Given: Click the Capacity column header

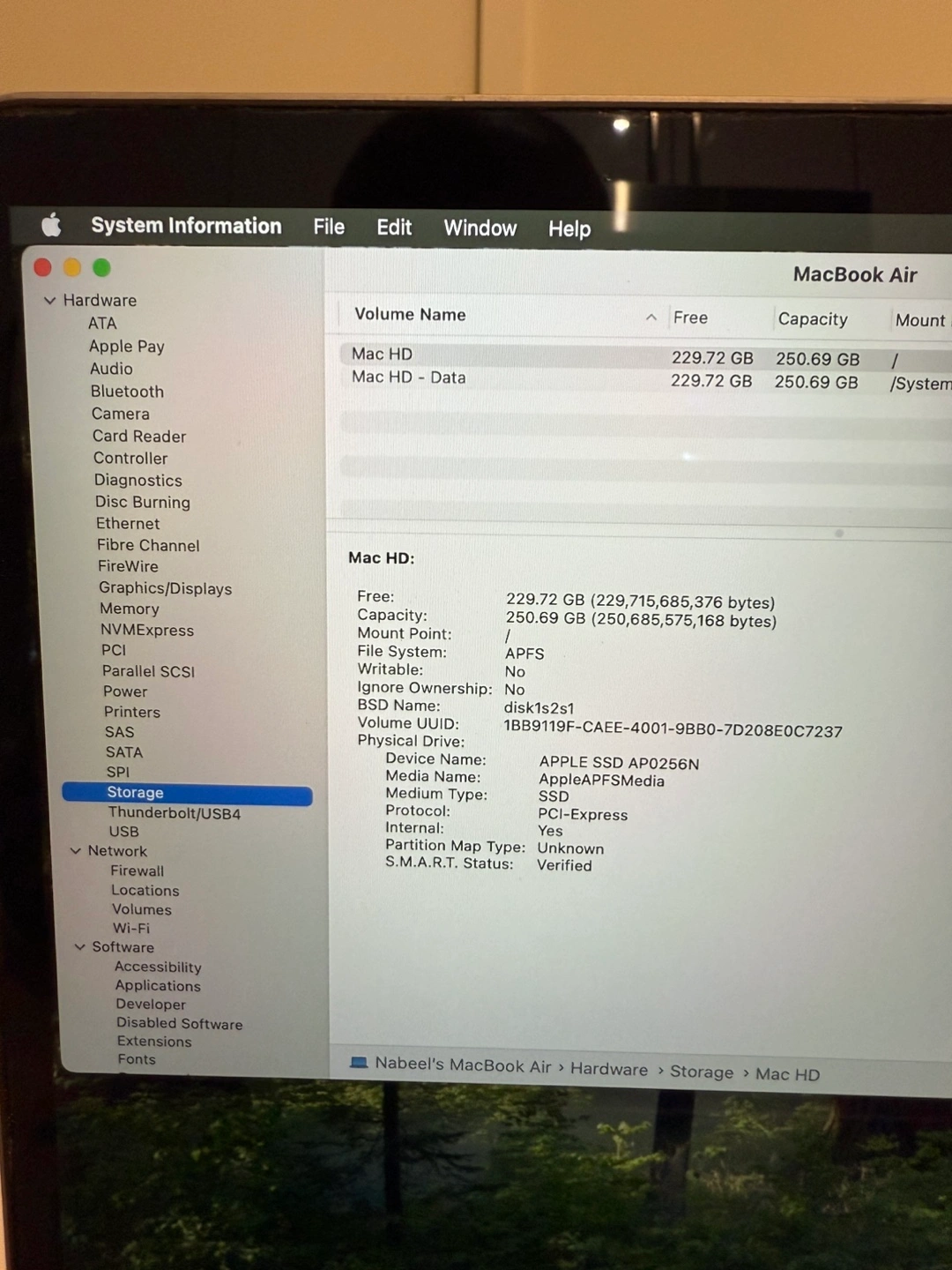Looking at the screenshot, I should pos(812,319).
